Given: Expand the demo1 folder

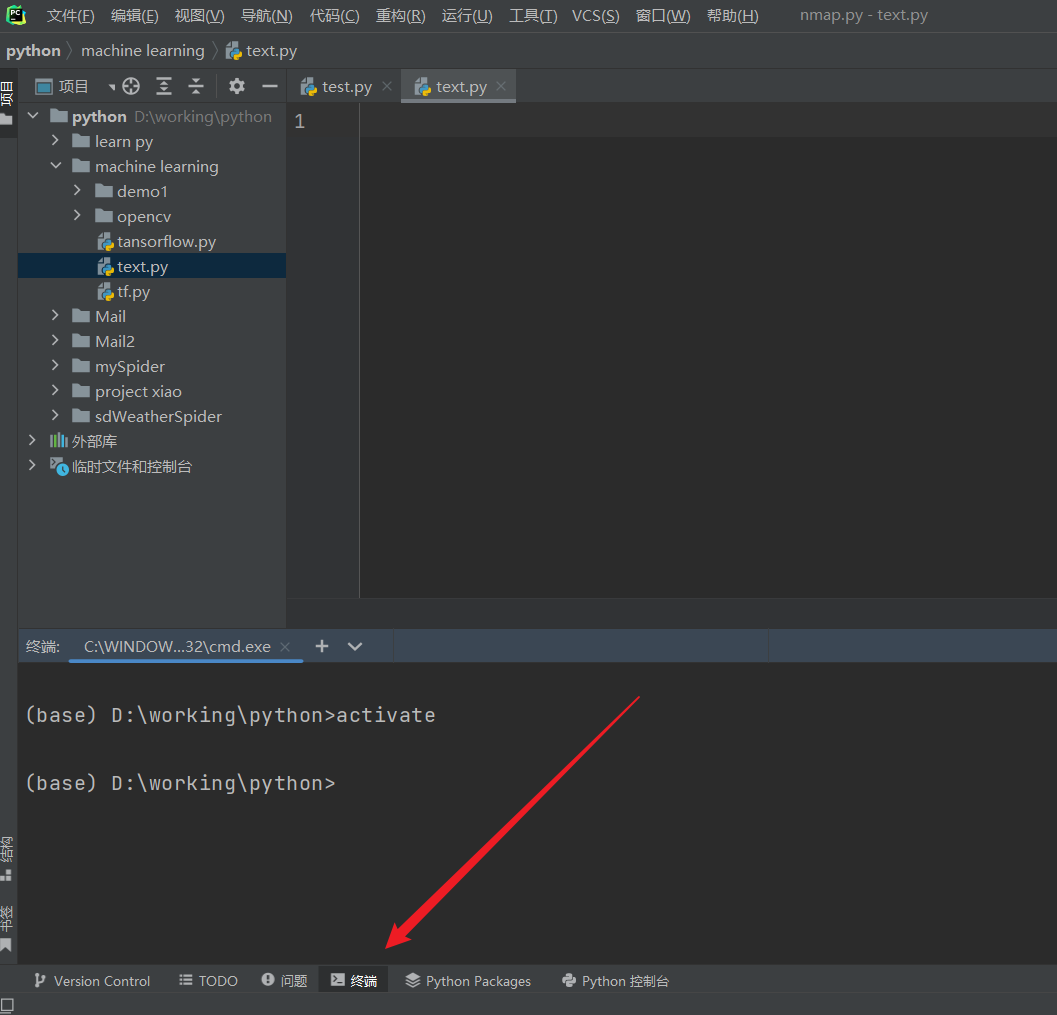Looking at the screenshot, I should [78, 191].
